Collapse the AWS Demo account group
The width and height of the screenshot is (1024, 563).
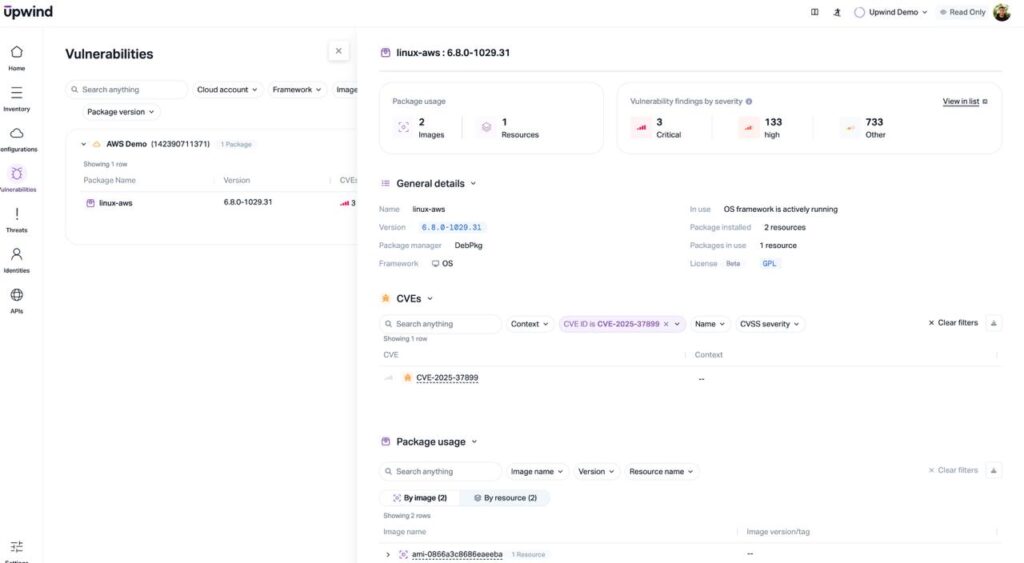(84, 144)
